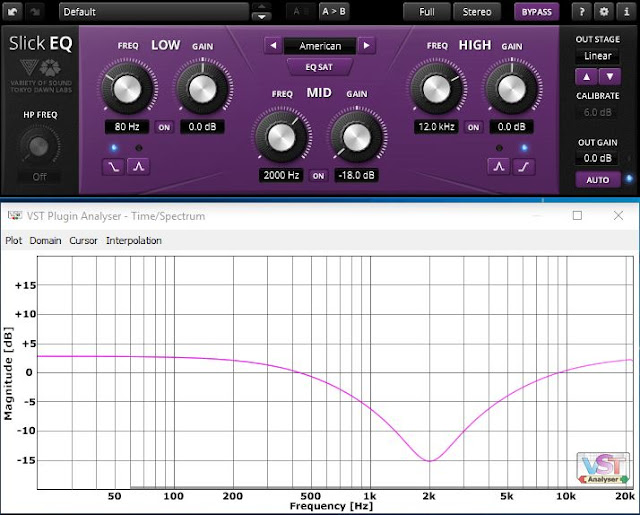
Task: Open the Plot menu
Action: [x=13, y=241]
